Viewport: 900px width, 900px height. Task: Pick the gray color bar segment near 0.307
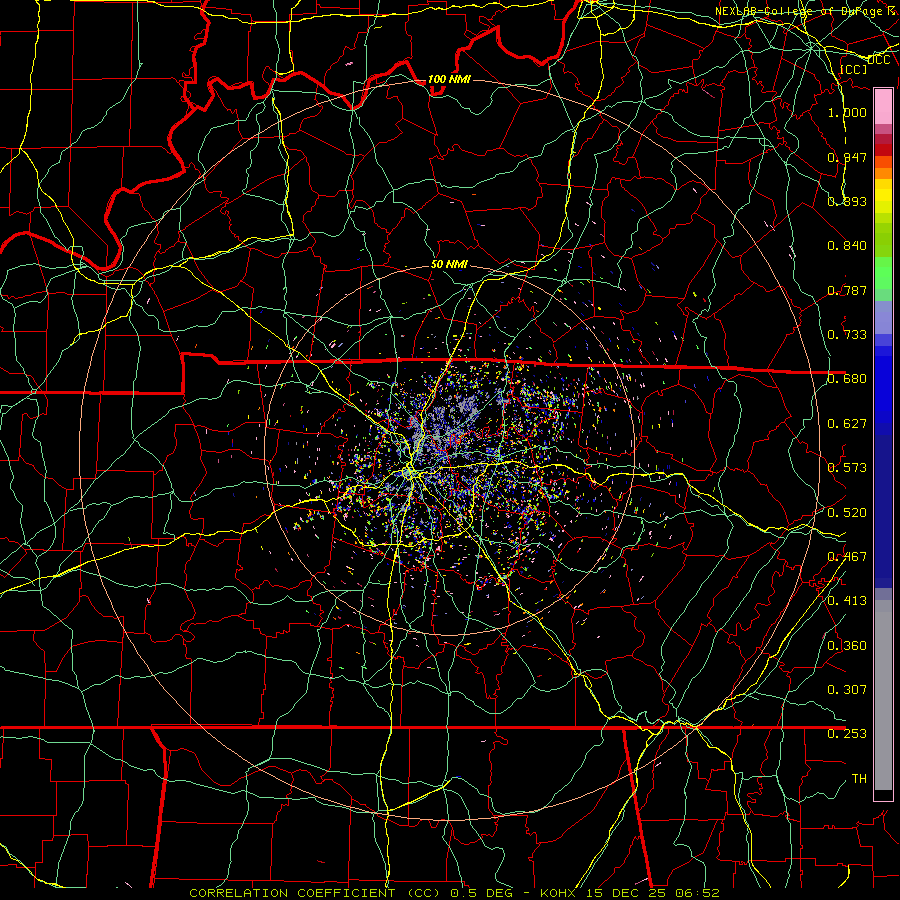click(x=883, y=695)
